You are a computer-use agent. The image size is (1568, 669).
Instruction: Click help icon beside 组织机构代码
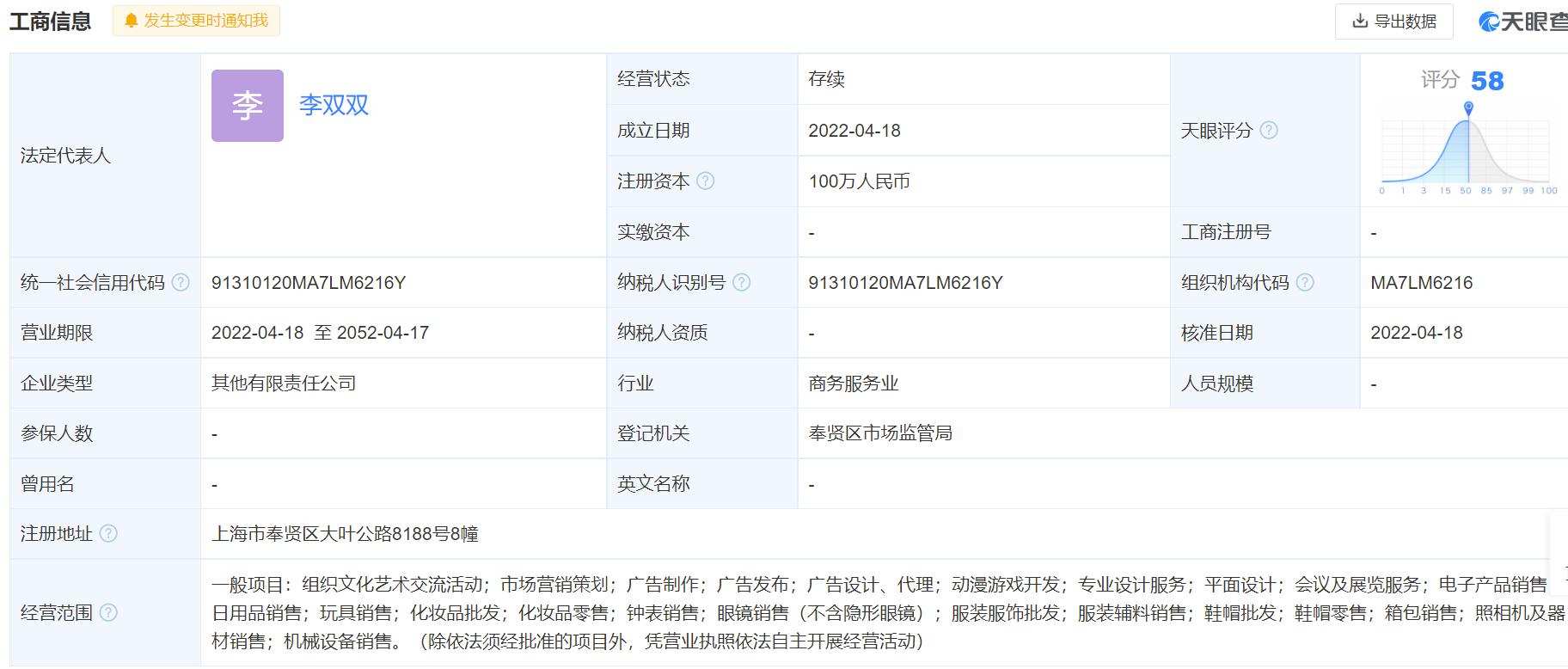tap(1305, 283)
